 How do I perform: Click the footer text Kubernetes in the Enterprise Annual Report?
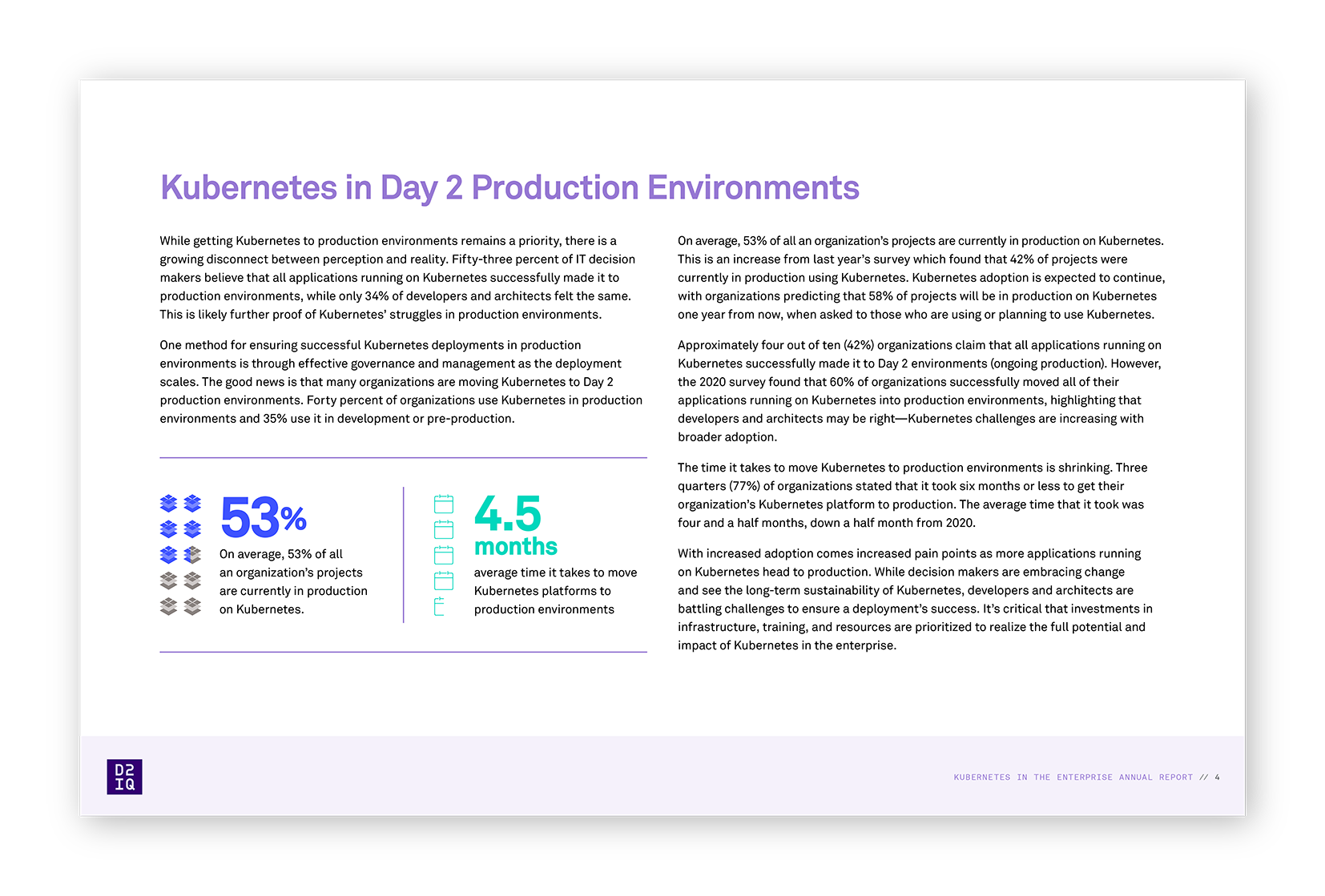click(x=1073, y=777)
